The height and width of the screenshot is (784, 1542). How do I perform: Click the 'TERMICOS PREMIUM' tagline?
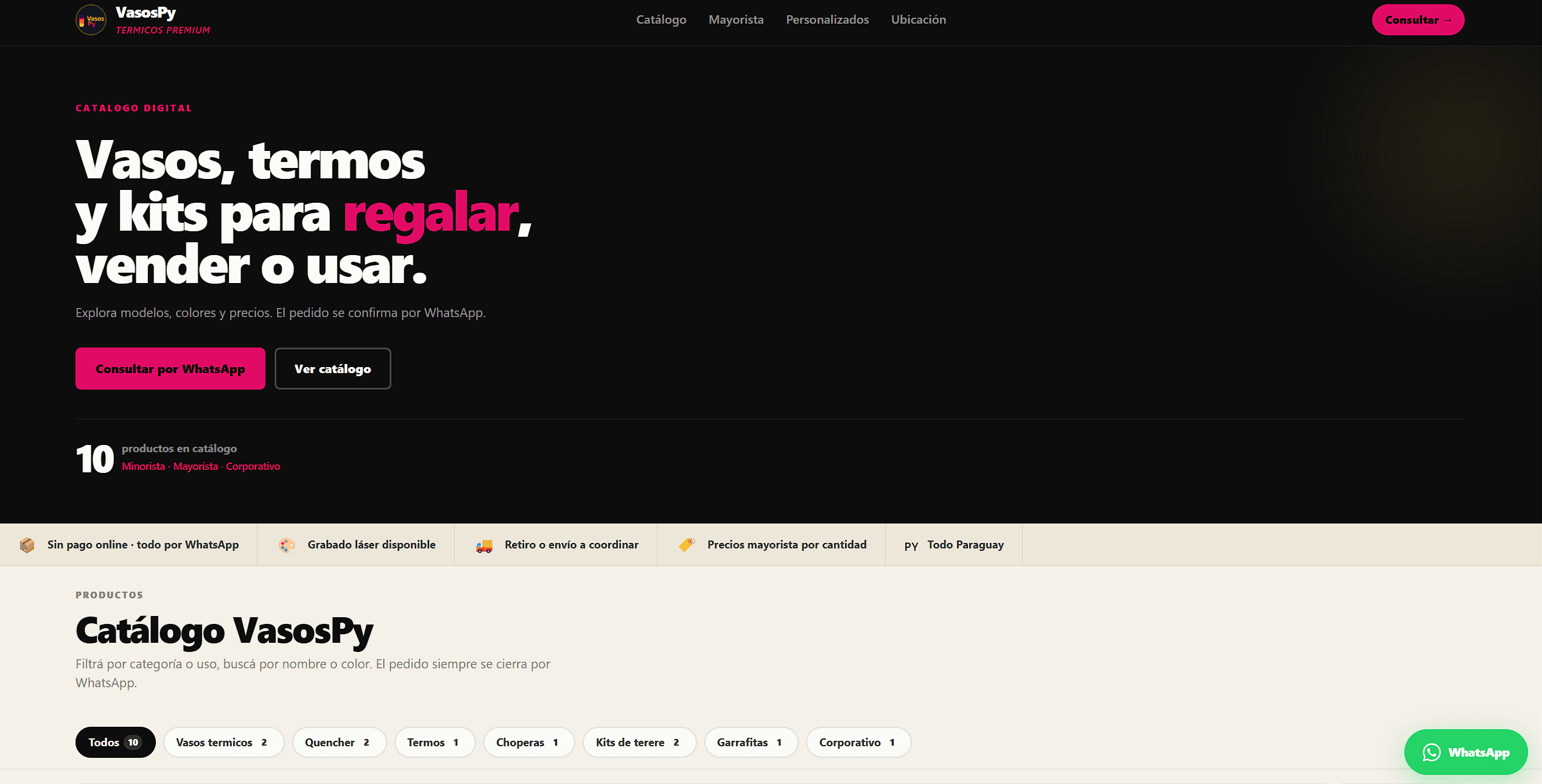(x=163, y=30)
